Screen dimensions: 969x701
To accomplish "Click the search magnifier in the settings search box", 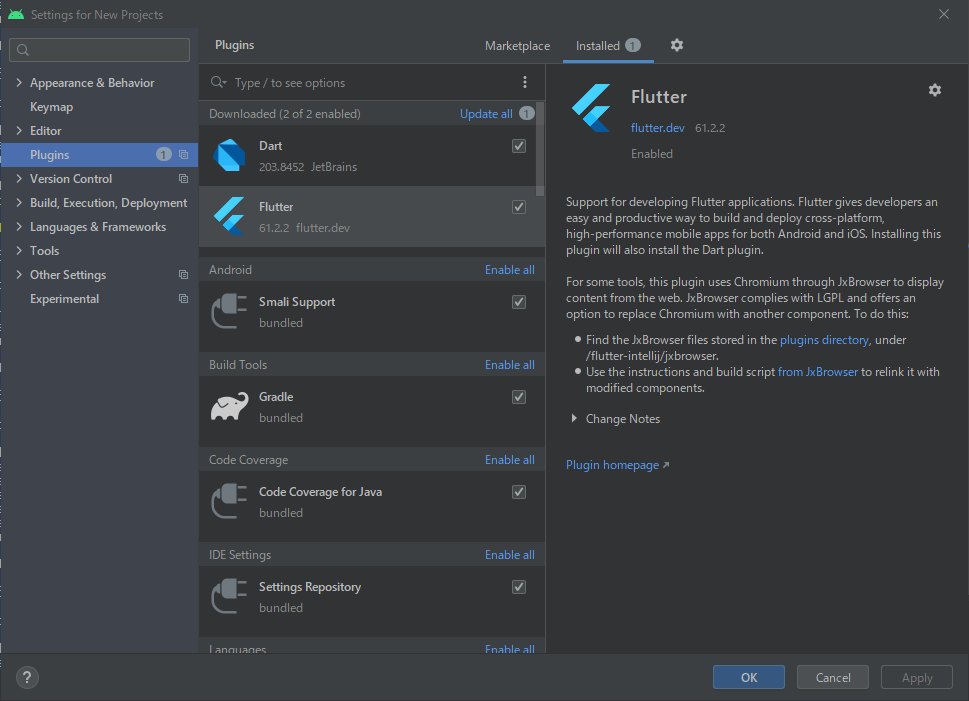I will [x=23, y=50].
